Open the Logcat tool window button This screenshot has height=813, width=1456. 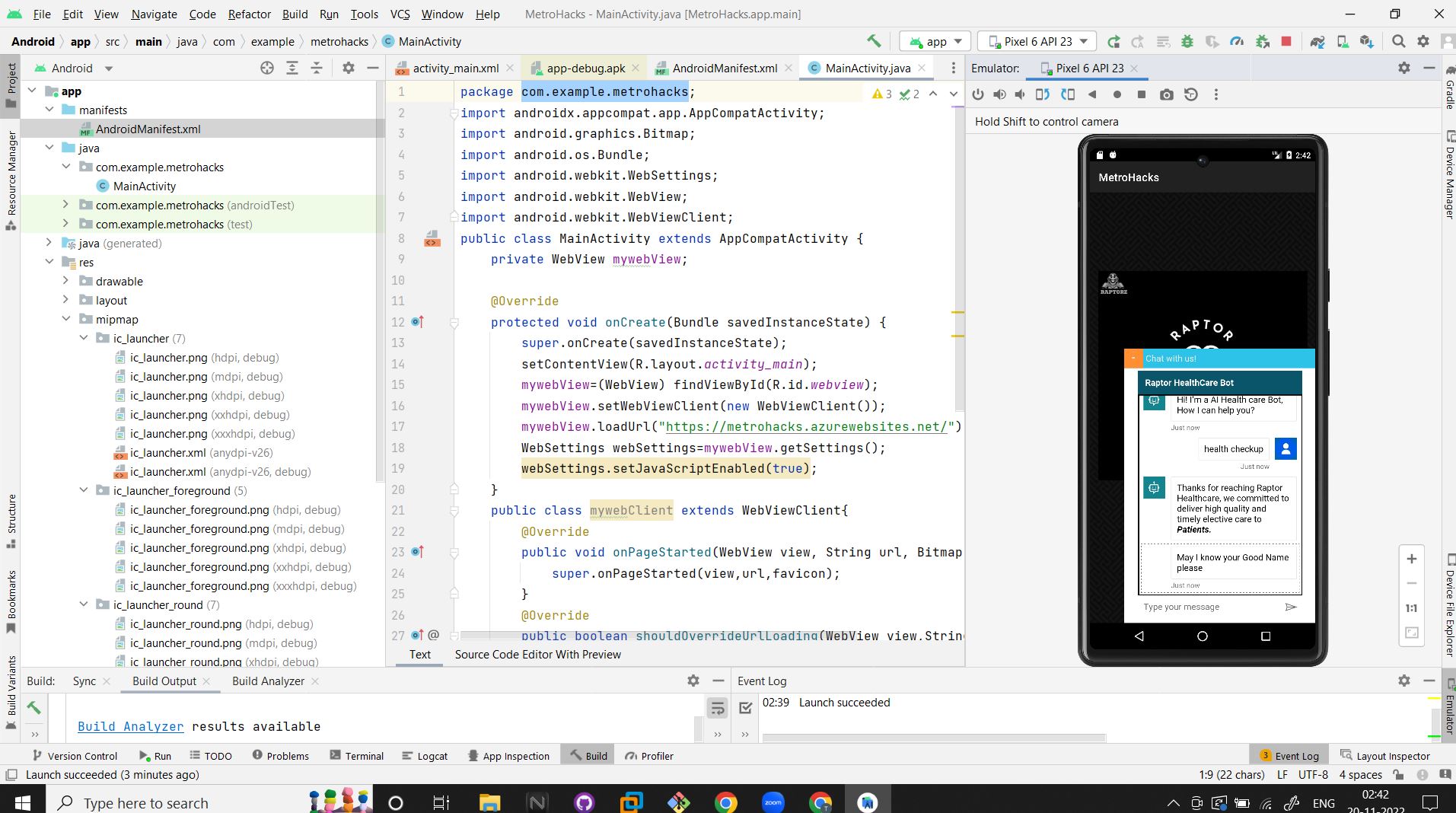(425, 756)
